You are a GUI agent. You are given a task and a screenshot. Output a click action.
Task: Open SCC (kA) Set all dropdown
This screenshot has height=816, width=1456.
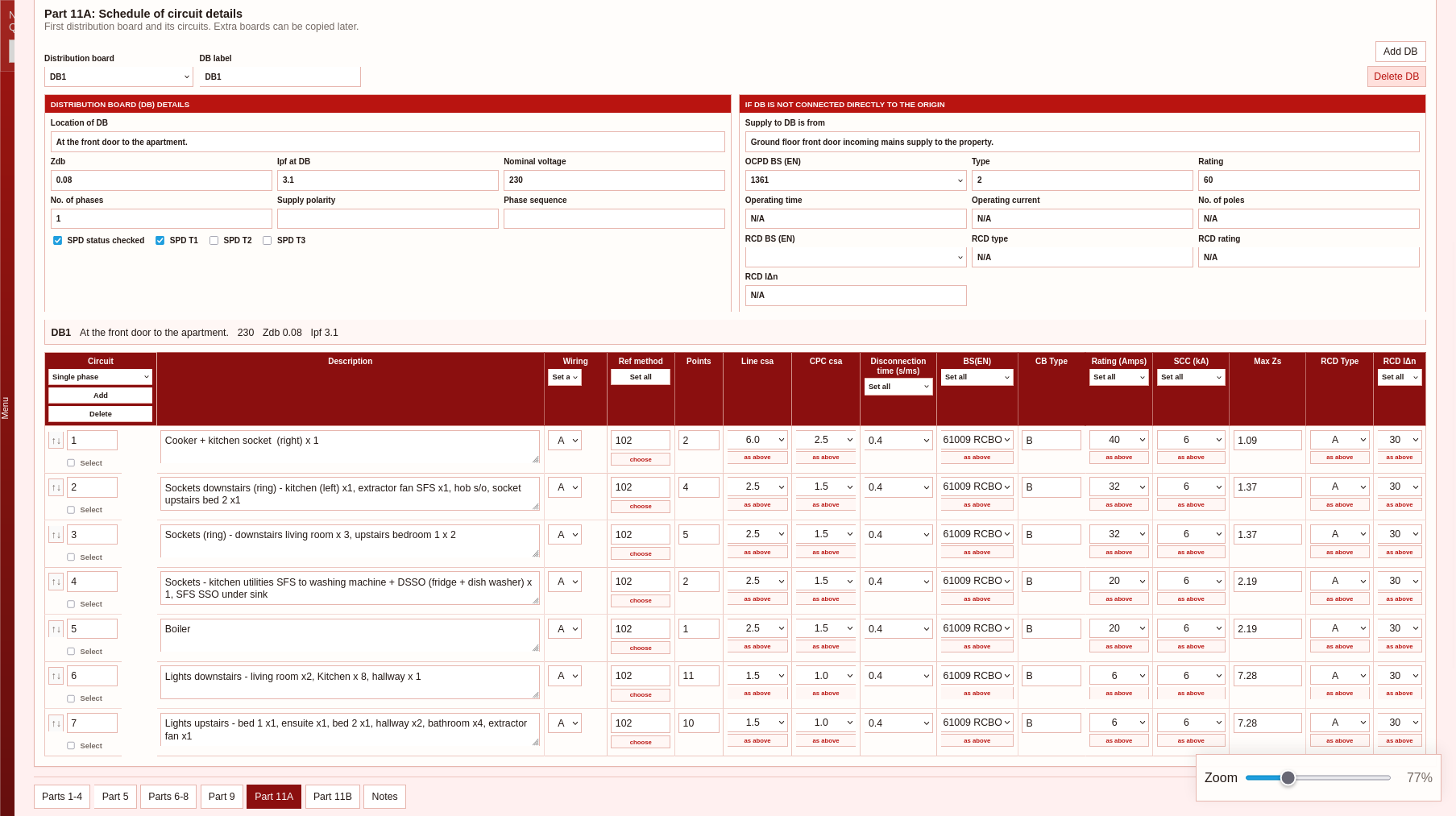(x=1191, y=377)
